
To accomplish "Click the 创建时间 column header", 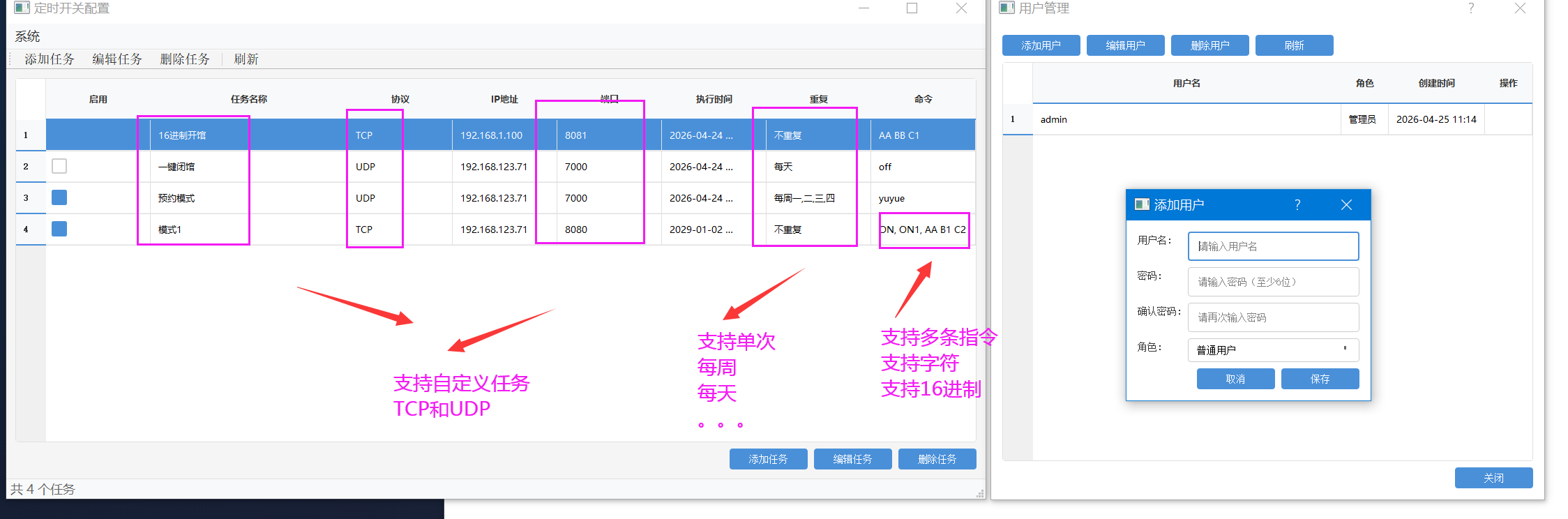I will [1436, 83].
